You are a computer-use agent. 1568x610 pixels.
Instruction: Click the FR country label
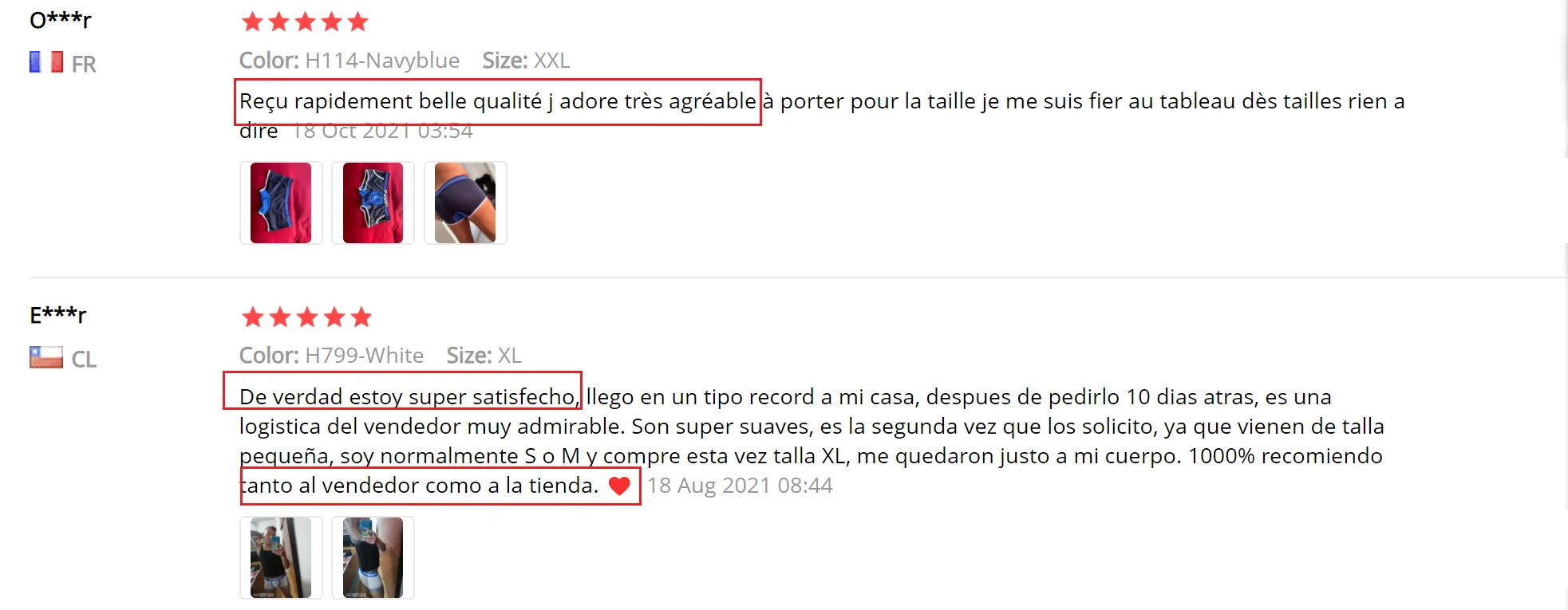(84, 64)
